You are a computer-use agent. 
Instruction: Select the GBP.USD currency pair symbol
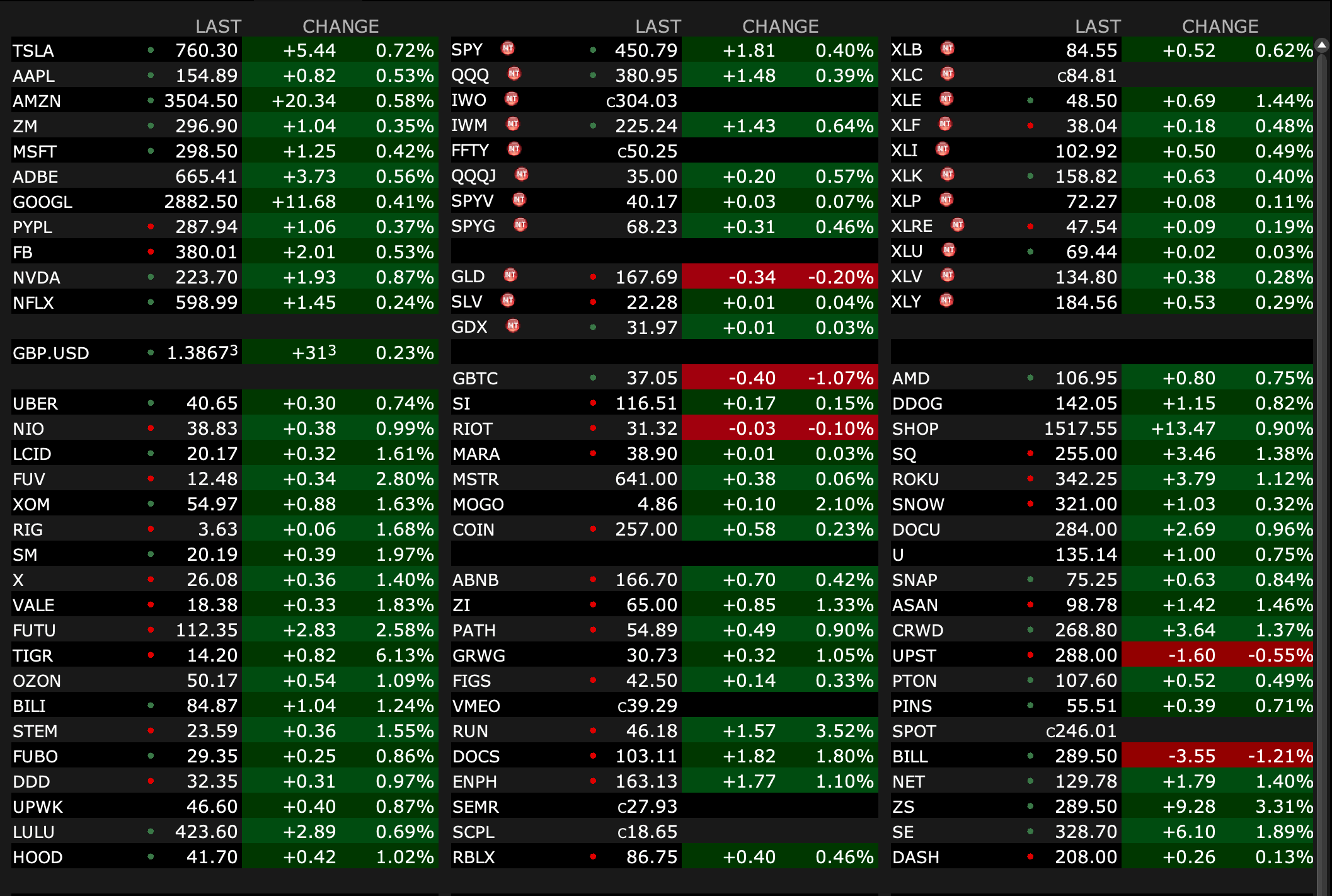click(51, 353)
